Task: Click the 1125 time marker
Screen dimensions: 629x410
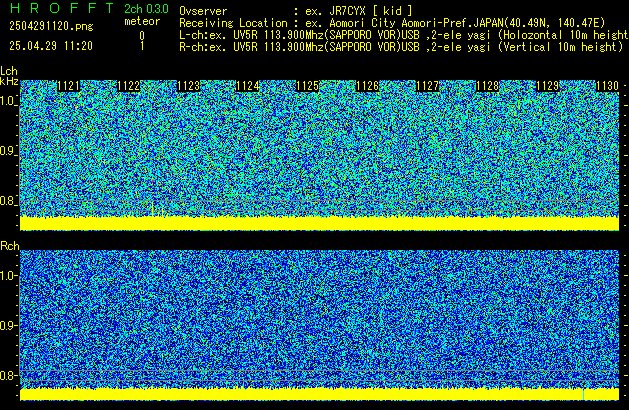Action: coord(307,86)
